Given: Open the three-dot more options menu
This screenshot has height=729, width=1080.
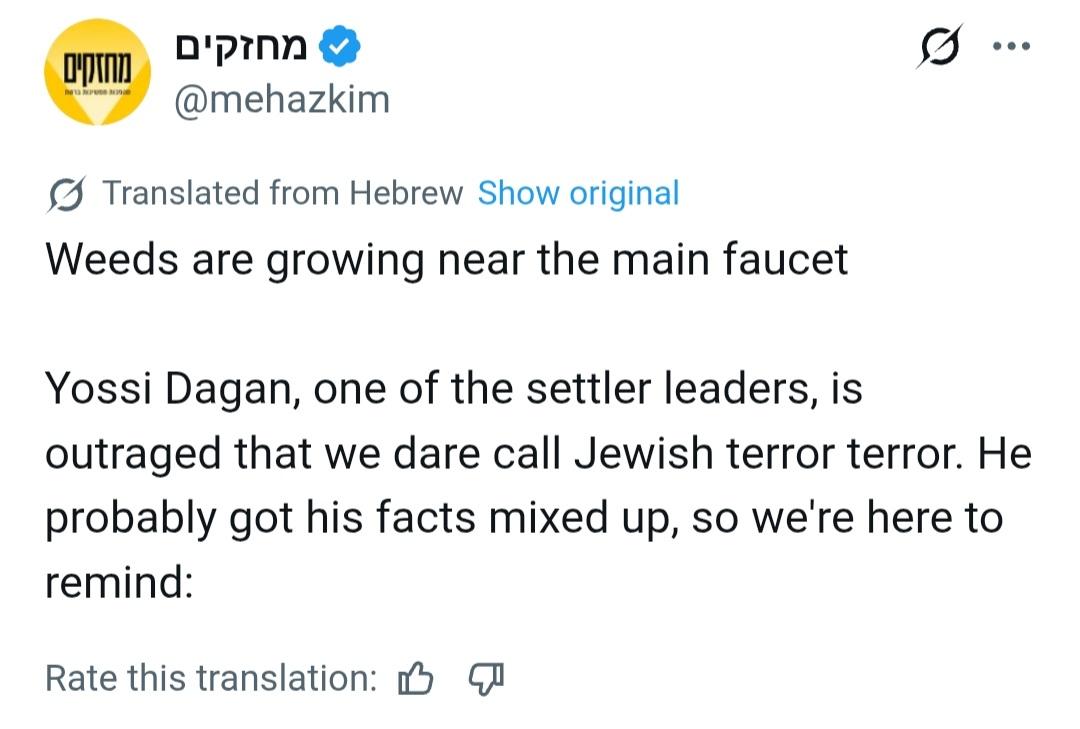Looking at the screenshot, I should [1010, 48].
